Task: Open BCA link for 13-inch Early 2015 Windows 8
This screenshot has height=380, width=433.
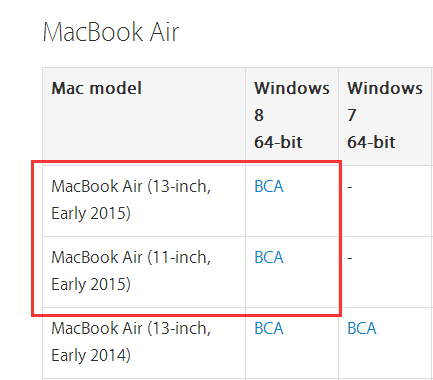Action: 269,186
